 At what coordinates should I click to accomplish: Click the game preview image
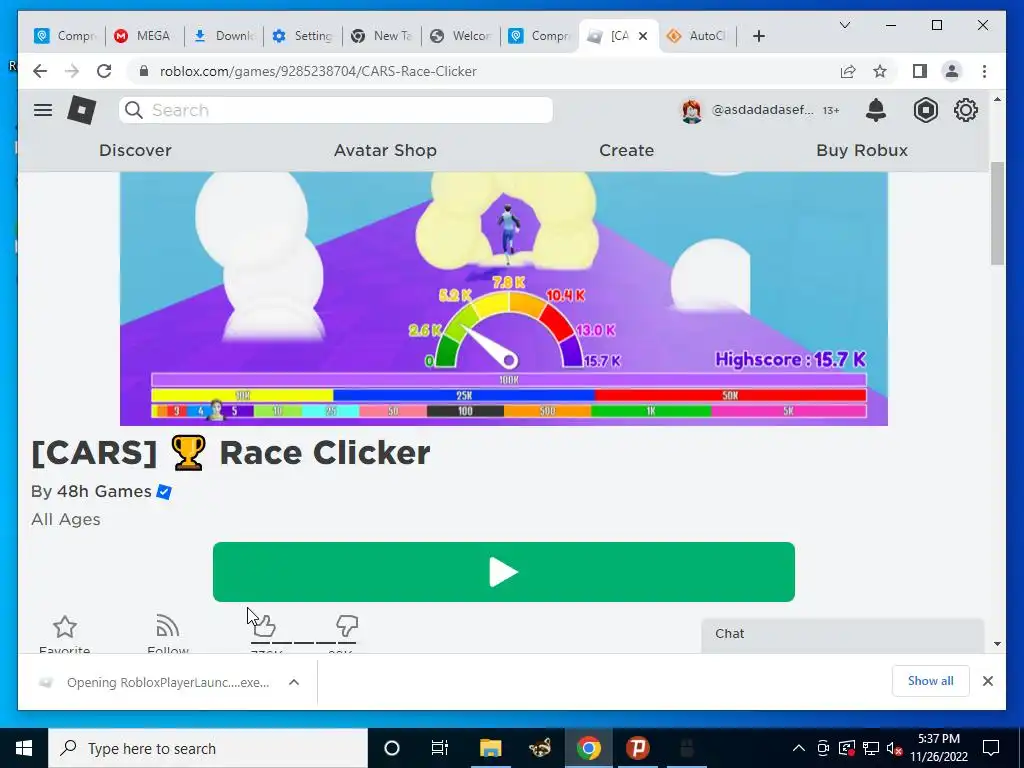click(504, 298)
